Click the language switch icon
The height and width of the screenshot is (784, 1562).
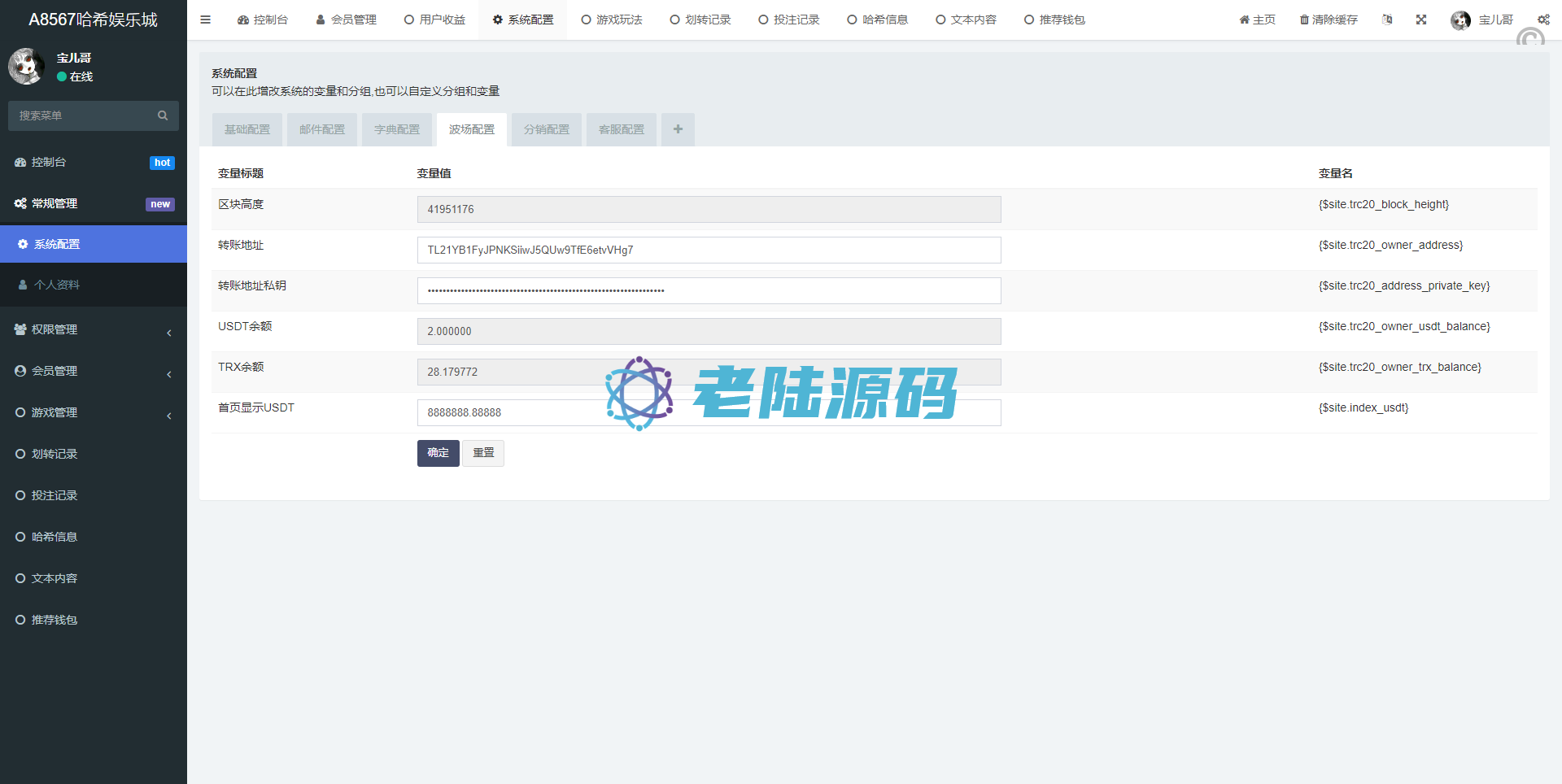point(1387,20)
